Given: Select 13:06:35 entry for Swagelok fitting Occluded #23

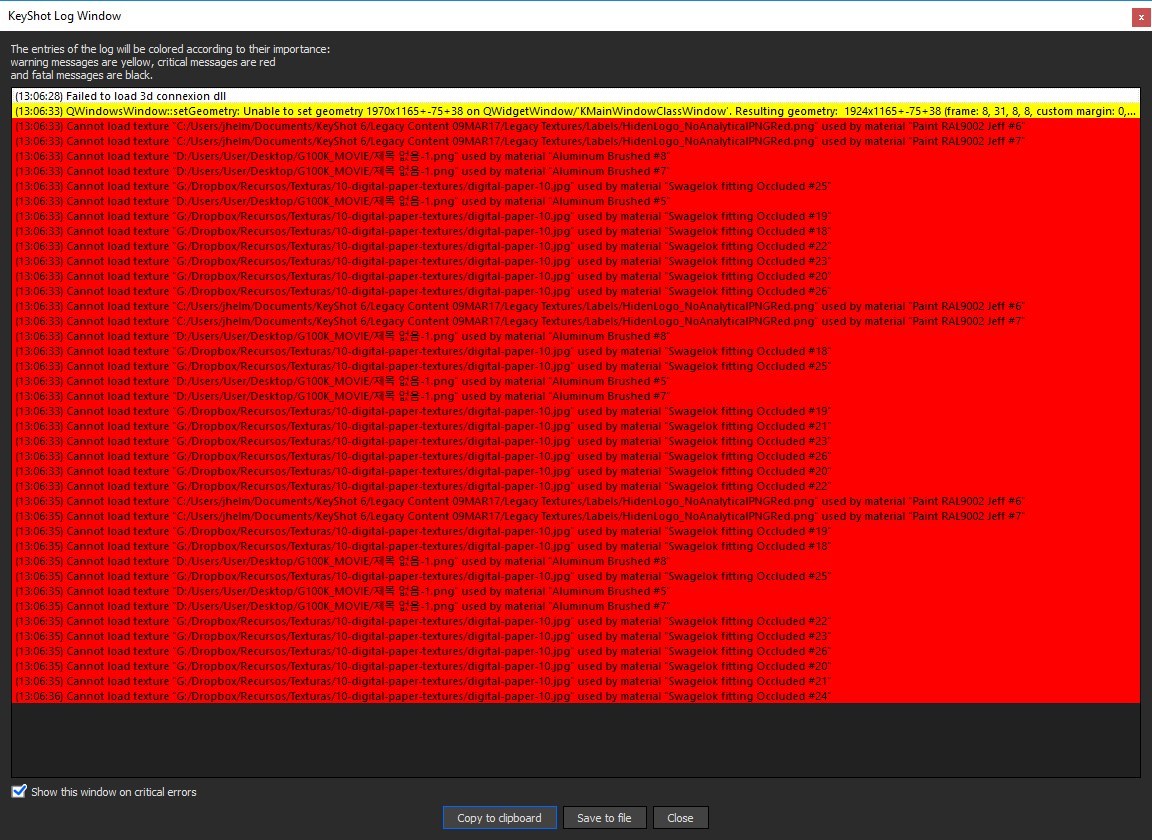Looking at the screenshot, I should (x=576, y=636).
